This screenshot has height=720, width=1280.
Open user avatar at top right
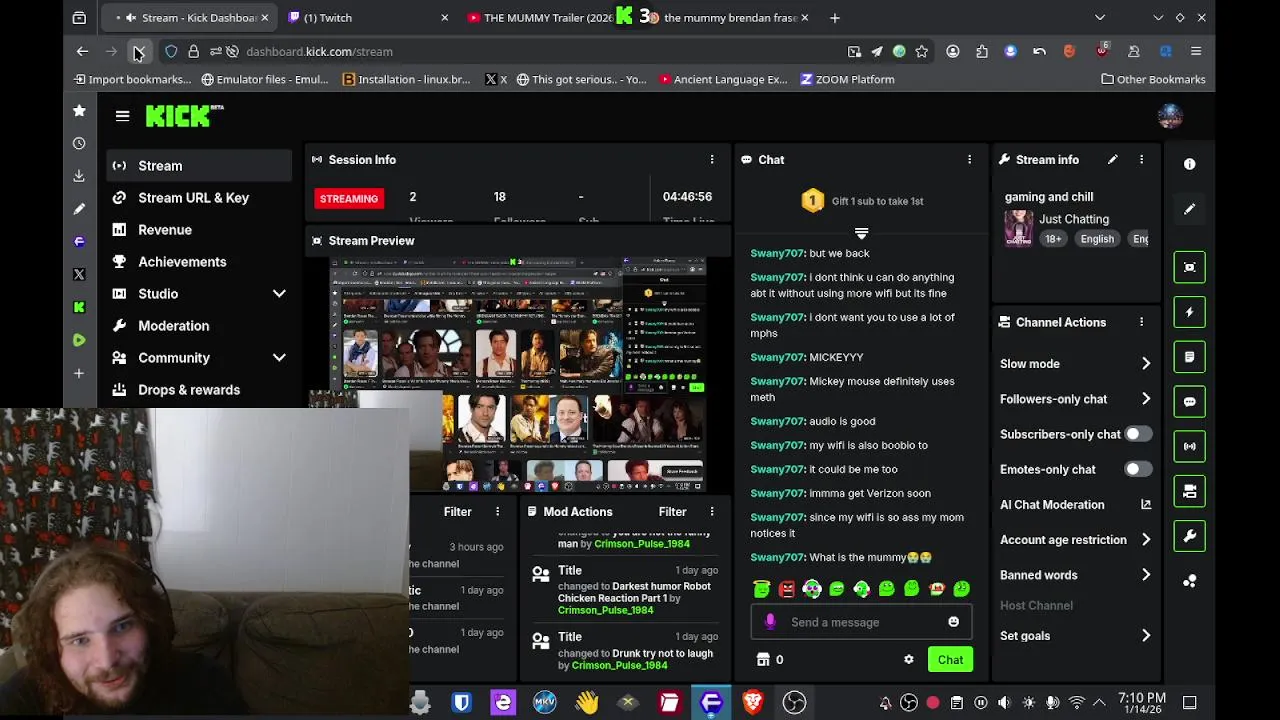pyautogui.click(x=1170, y=116)
